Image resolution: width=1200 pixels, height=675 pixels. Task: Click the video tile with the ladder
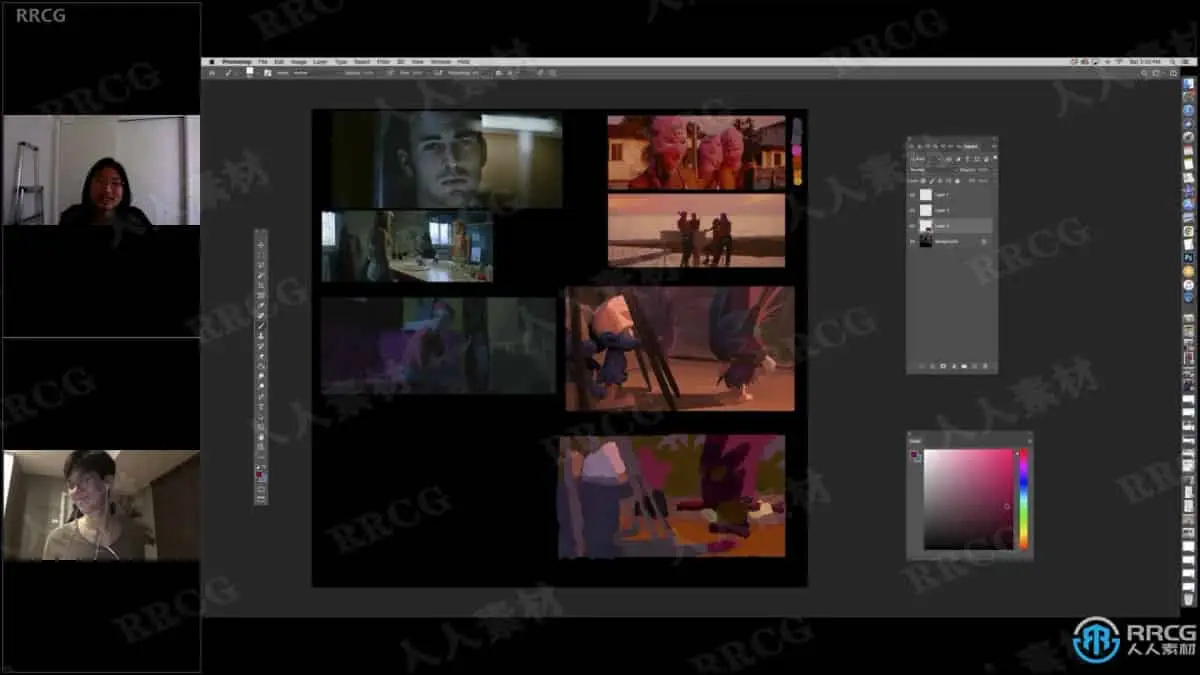coord(101,170)
